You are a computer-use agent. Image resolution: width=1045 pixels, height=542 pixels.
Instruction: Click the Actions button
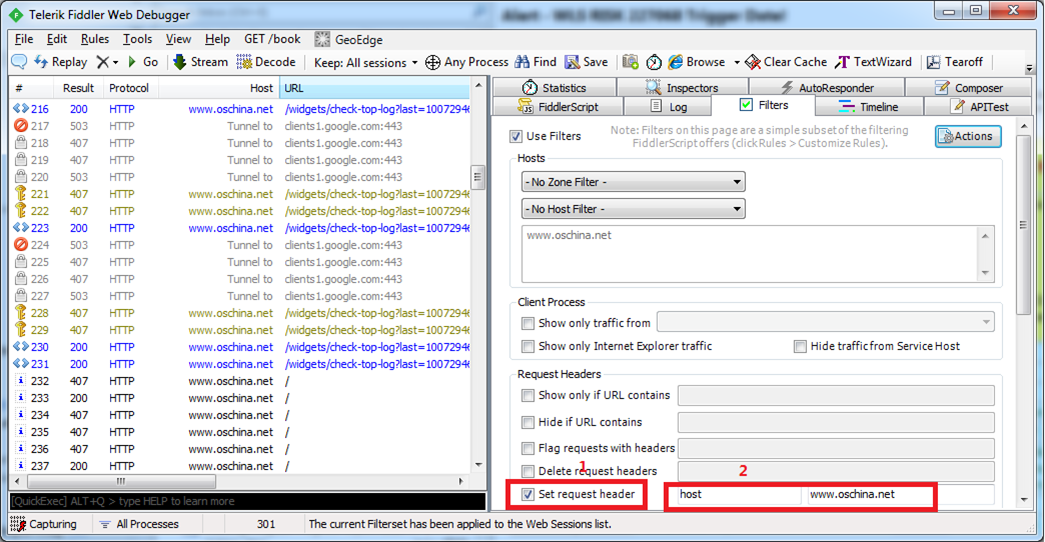[968, 136]
